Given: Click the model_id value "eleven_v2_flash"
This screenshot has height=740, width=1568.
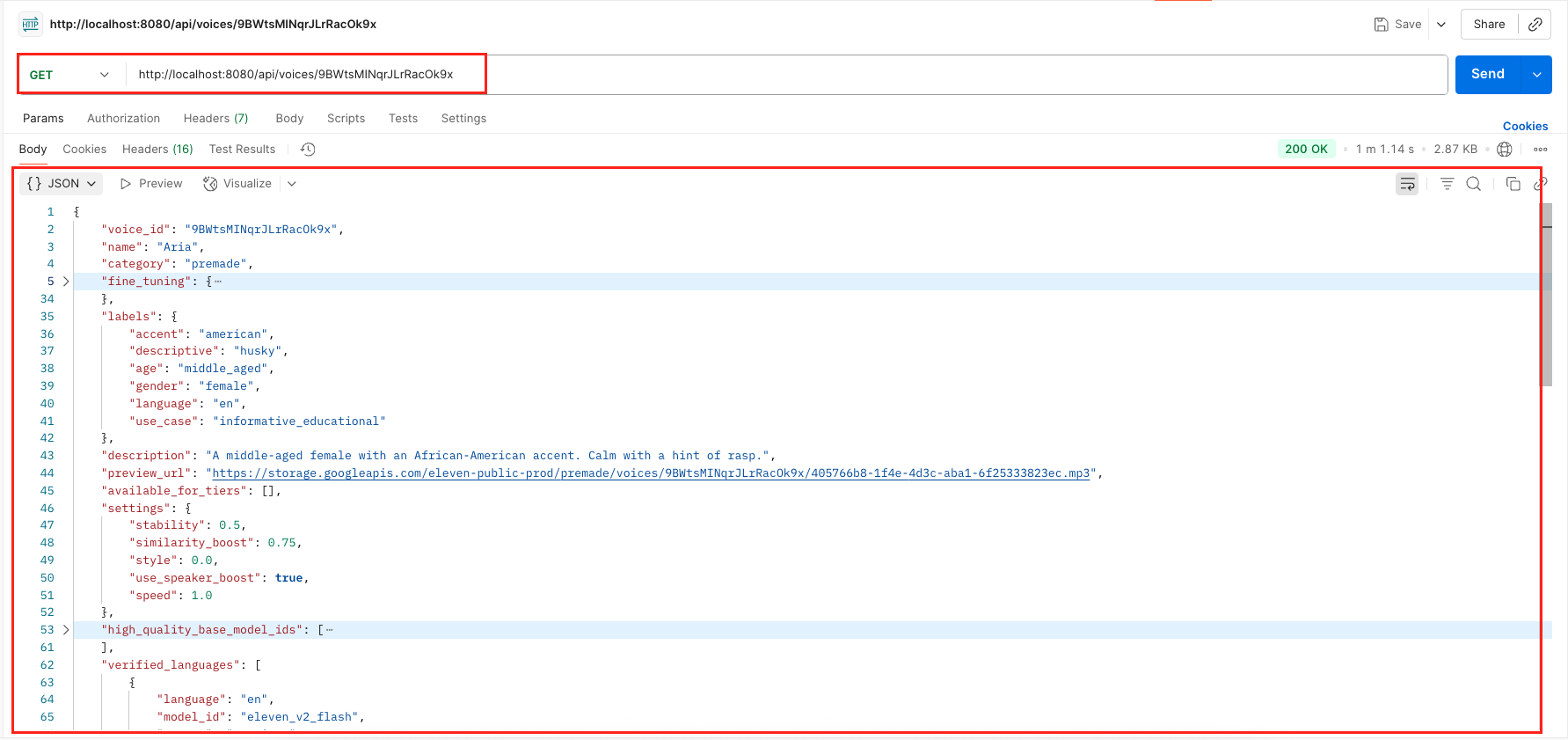Looking at the screenshot, I should point(299,717).
